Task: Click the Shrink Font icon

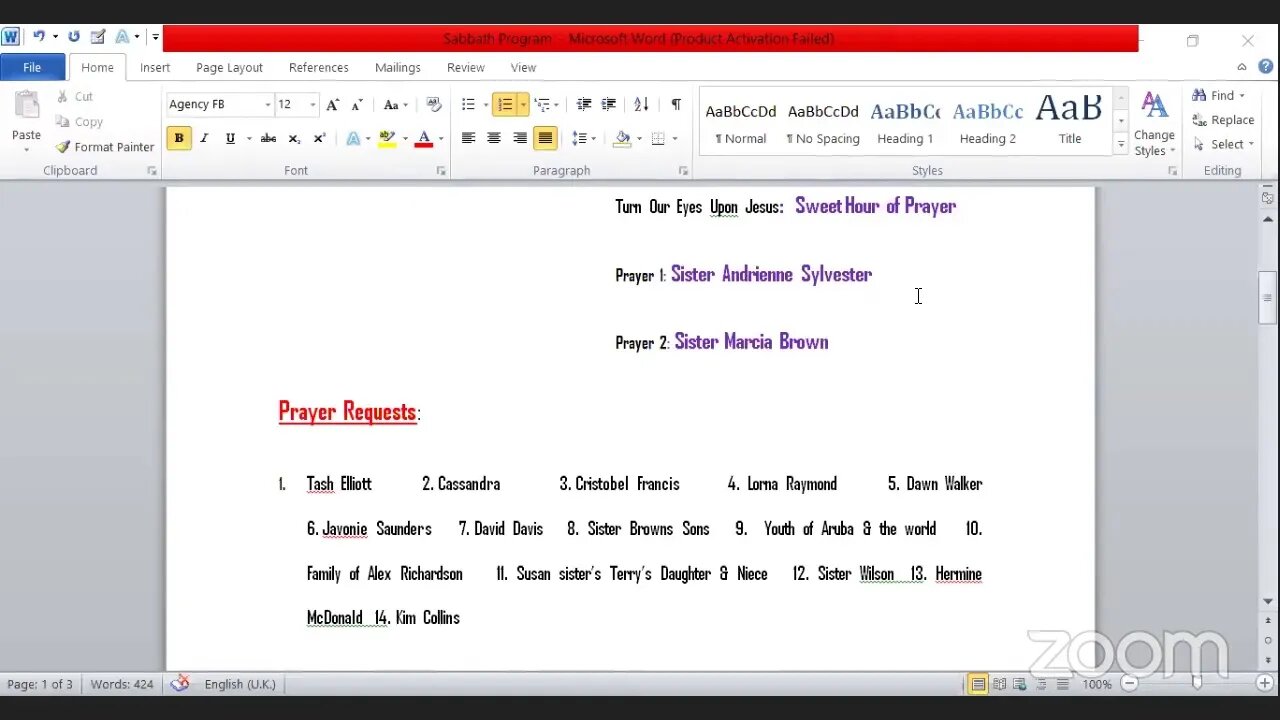Action: pyautogui.click(x=357, y=104)
